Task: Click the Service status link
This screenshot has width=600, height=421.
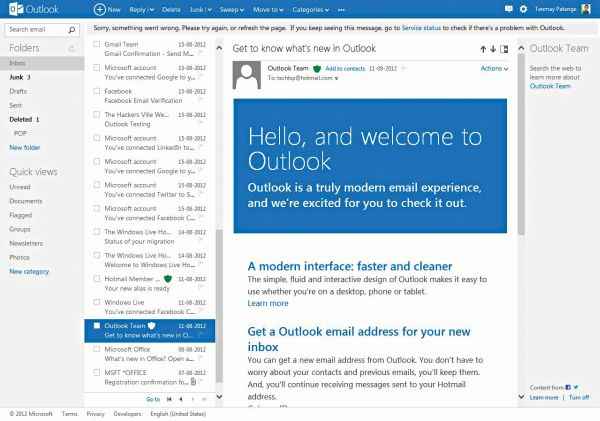Action: [x=421, y=28]
